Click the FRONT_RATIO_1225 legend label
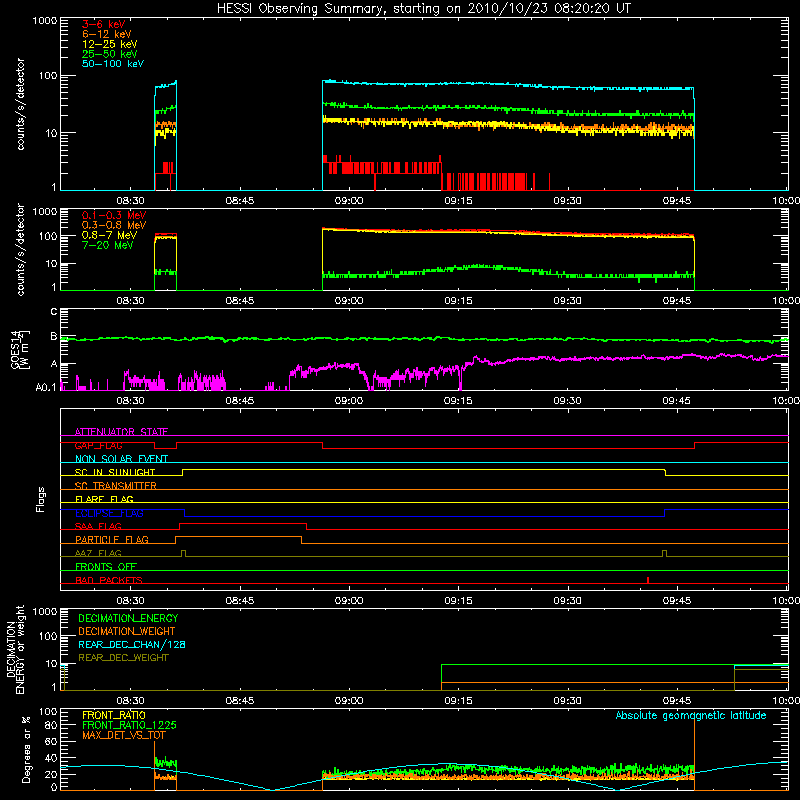The width and height of the screenshot is (800, 800). (x=130, y=725)
